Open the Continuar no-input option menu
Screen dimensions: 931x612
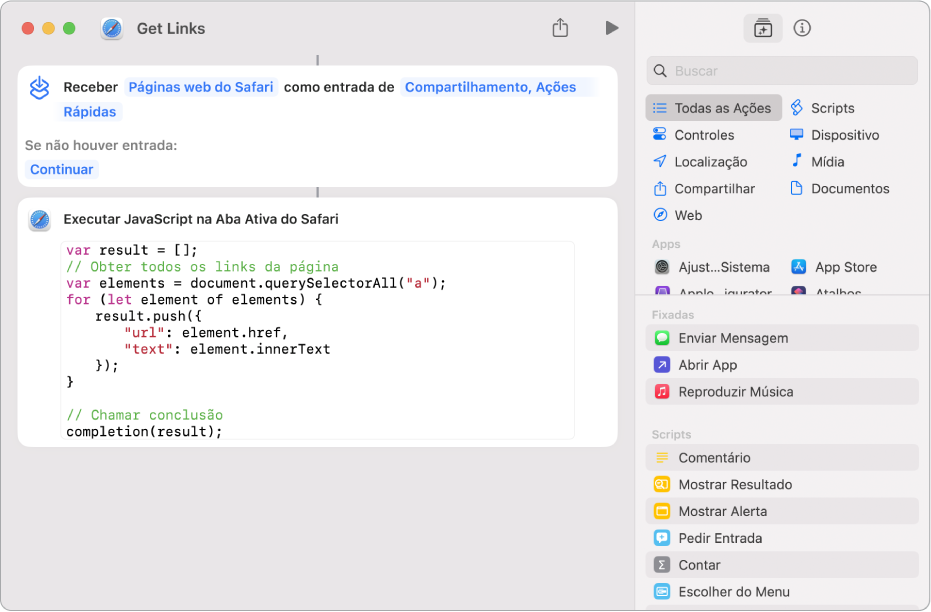(x=62, y=169)
